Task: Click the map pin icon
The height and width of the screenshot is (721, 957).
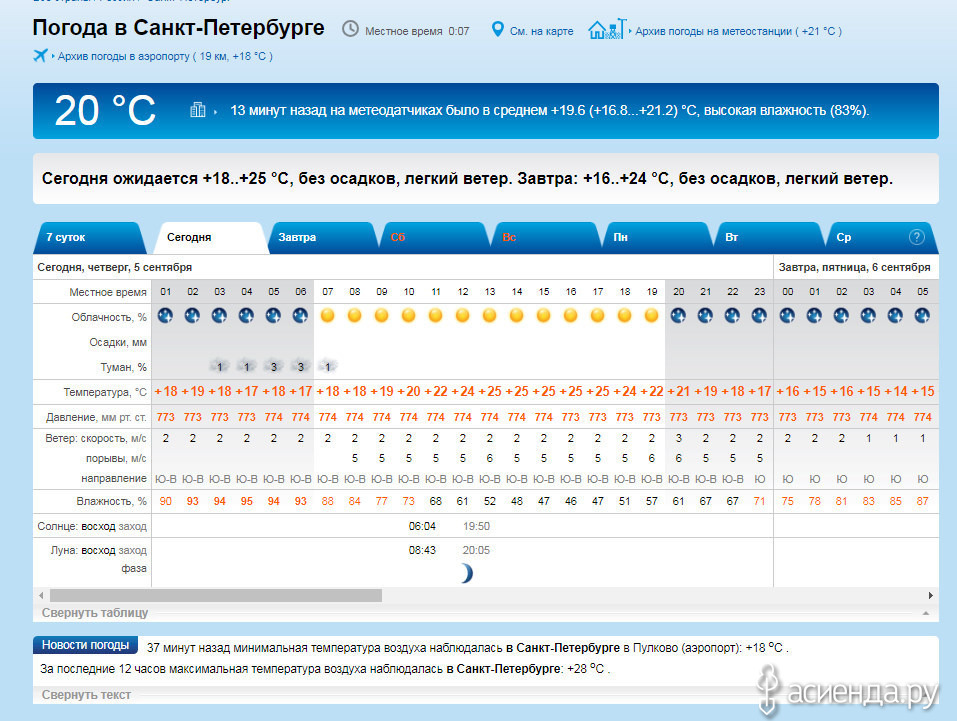Action: [x=498, y=29]
